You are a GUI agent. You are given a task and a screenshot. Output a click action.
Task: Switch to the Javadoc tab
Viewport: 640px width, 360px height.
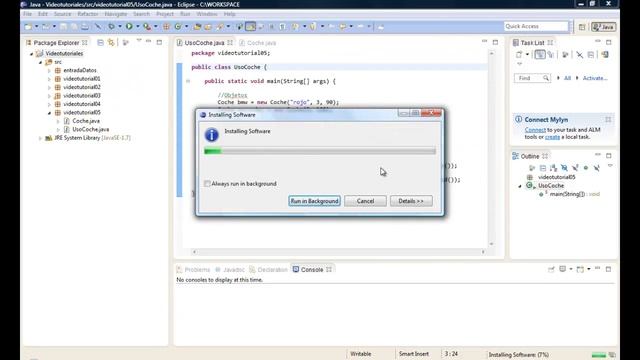[x=230, y=270]
